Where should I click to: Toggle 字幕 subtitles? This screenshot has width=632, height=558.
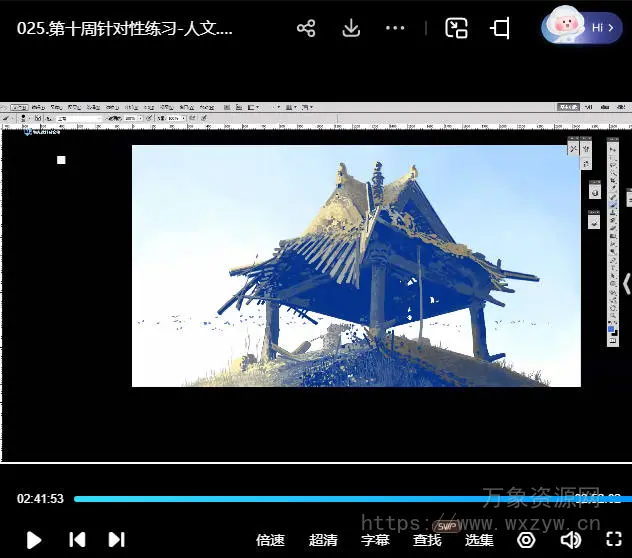click(x=375, y=540)
